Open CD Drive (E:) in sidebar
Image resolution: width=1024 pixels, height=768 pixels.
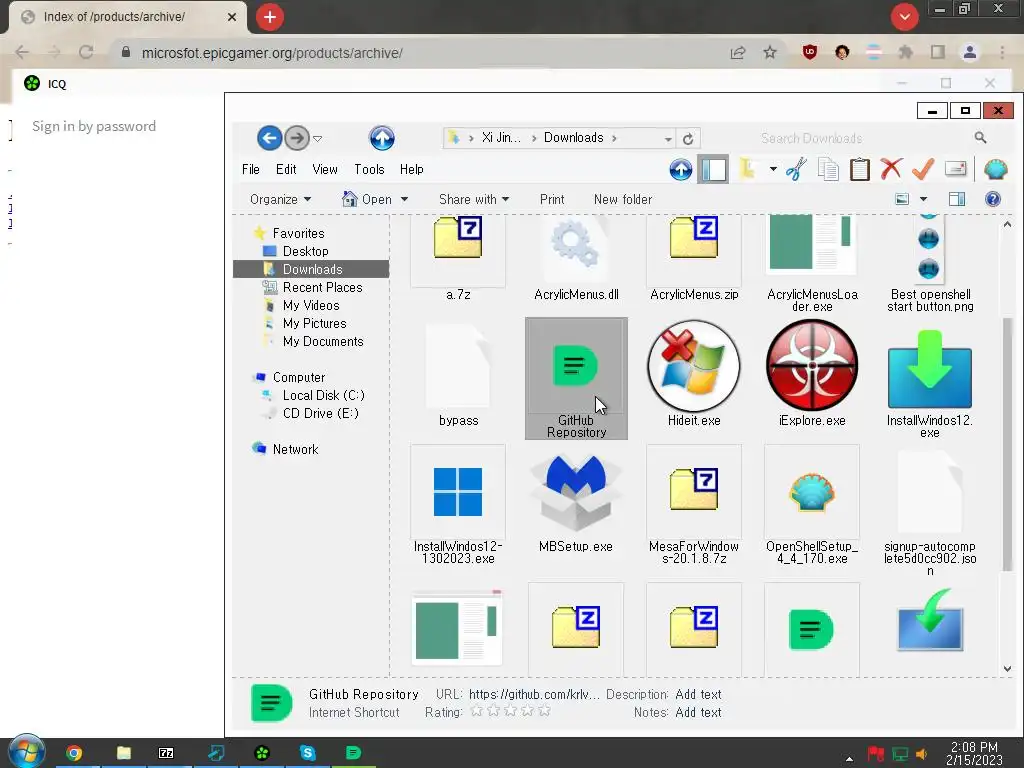tap(320, 413)
